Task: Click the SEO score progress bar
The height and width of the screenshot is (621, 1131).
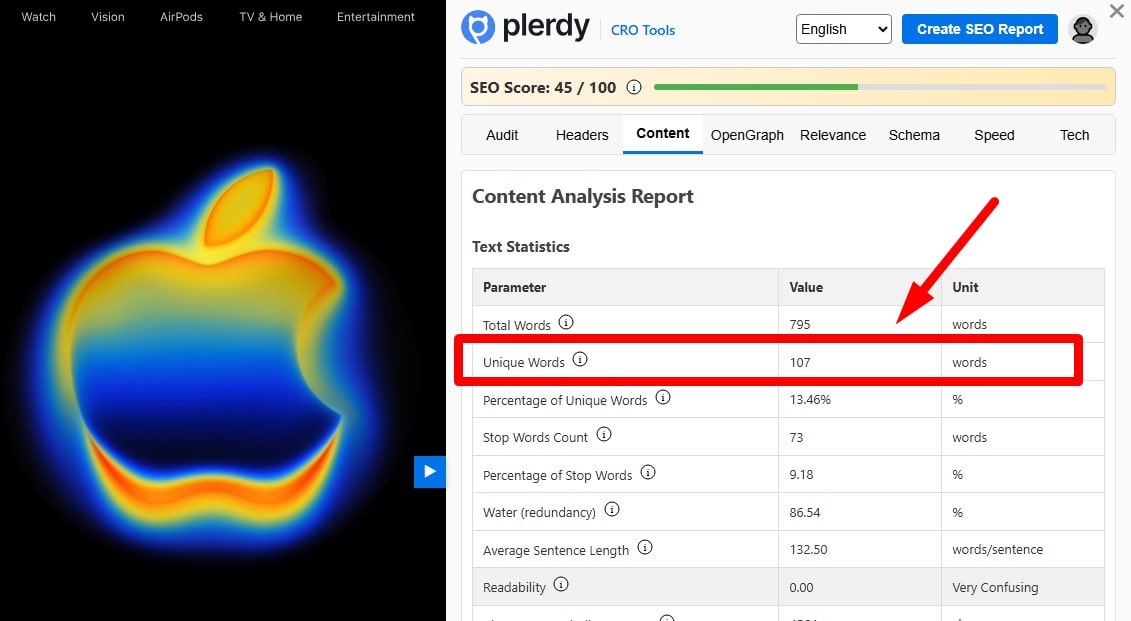Action: coord(880,87)
